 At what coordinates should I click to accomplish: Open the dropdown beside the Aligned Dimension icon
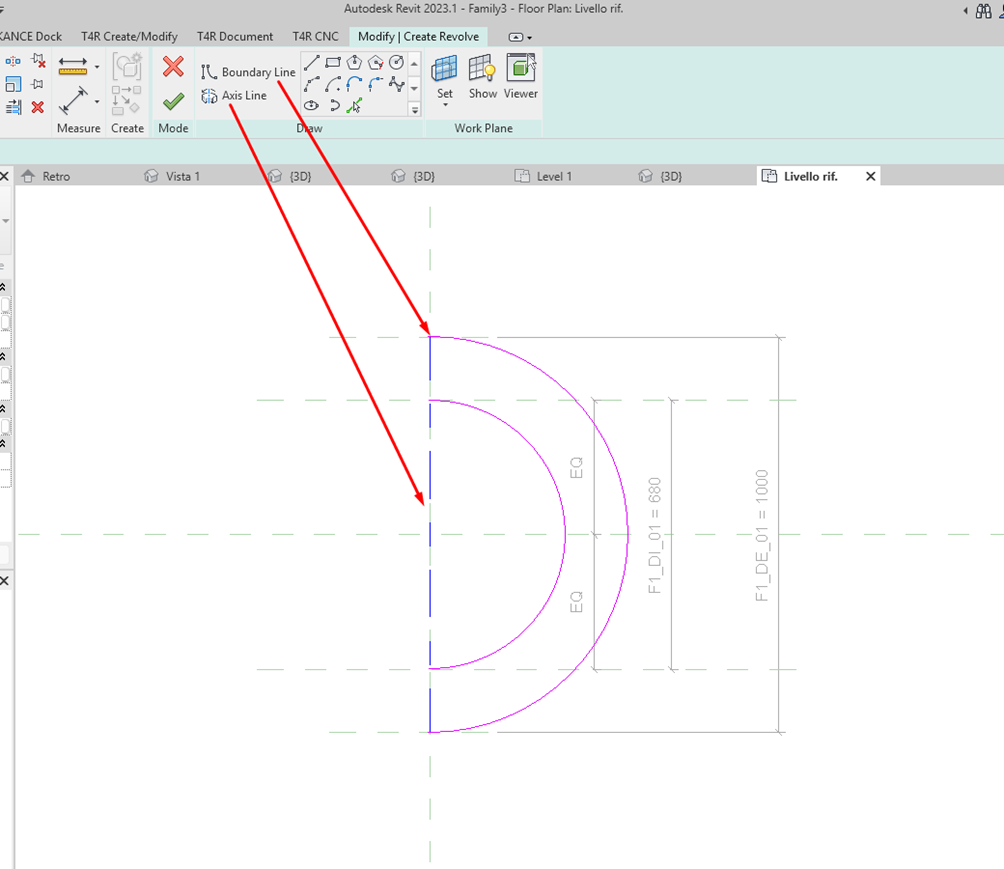pos(97,101)
